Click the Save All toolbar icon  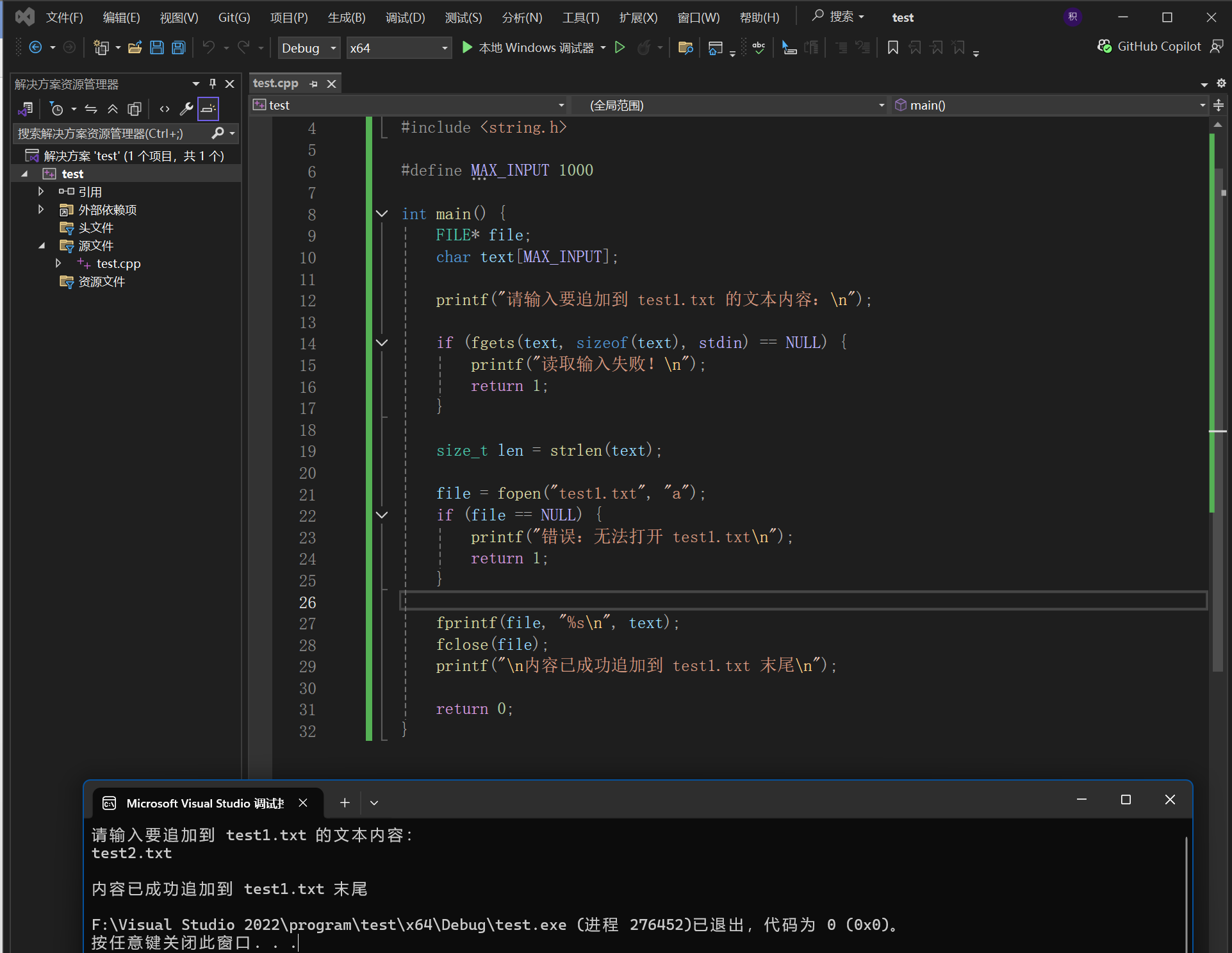179,47
